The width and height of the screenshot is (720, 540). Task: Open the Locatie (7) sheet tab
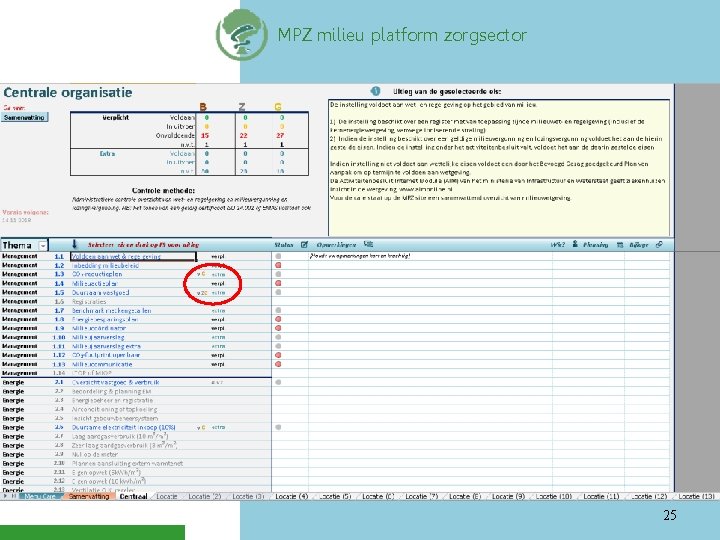[x=422, y=496]
